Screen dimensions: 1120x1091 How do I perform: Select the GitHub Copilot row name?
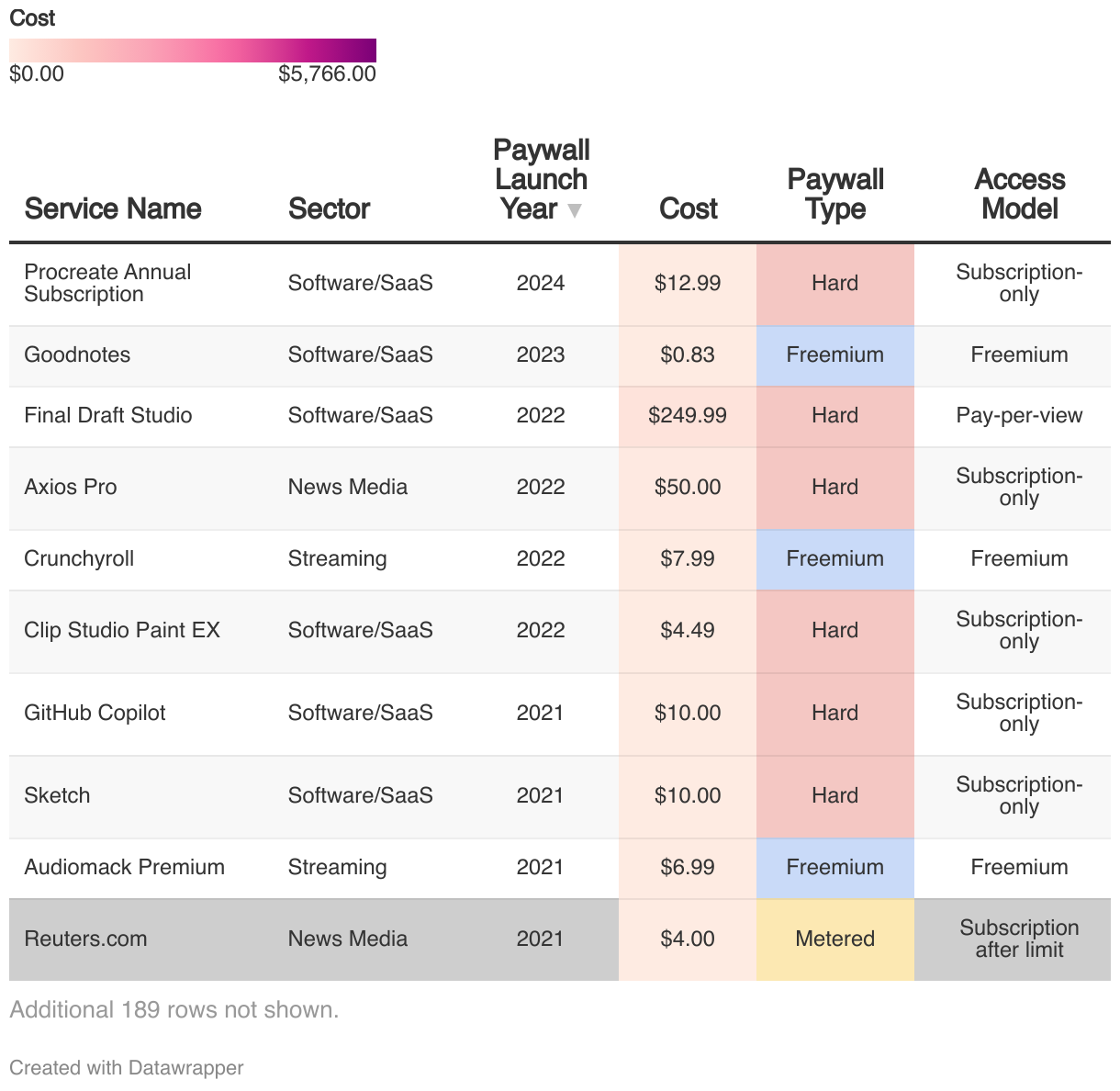95,713
